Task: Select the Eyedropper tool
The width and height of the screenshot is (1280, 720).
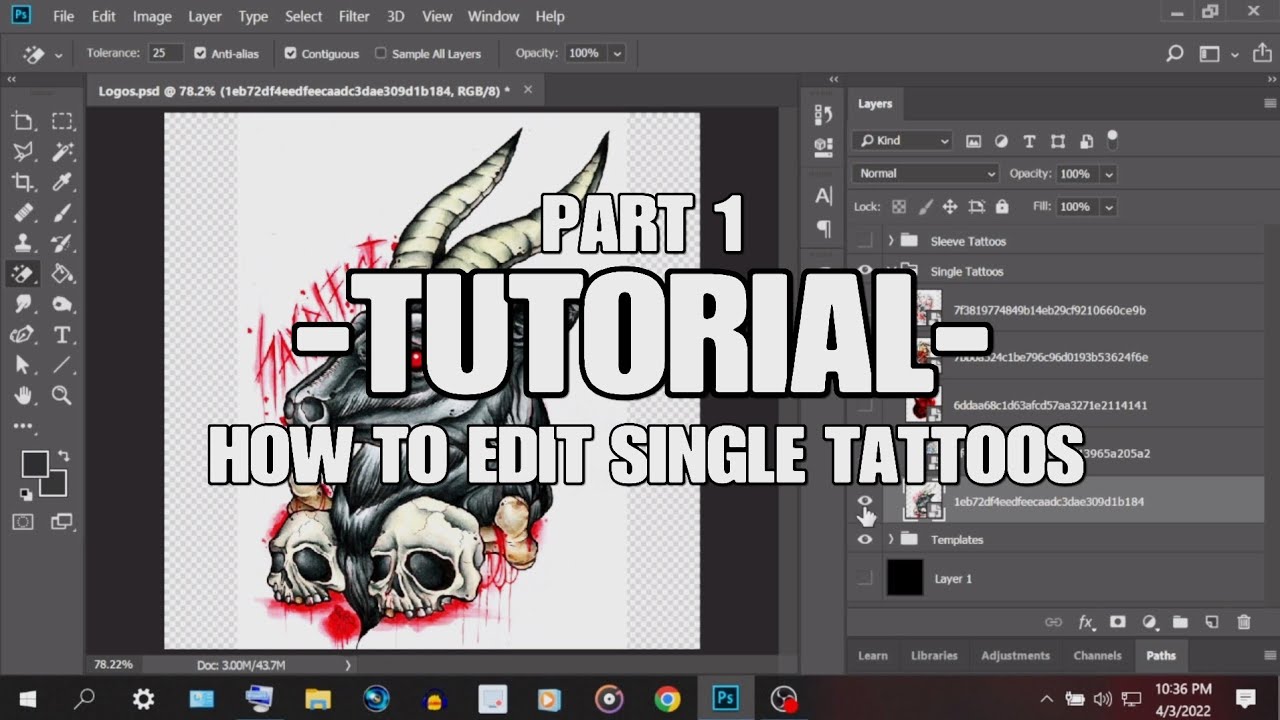Action: pyautogui.click(x=62, y=182)
